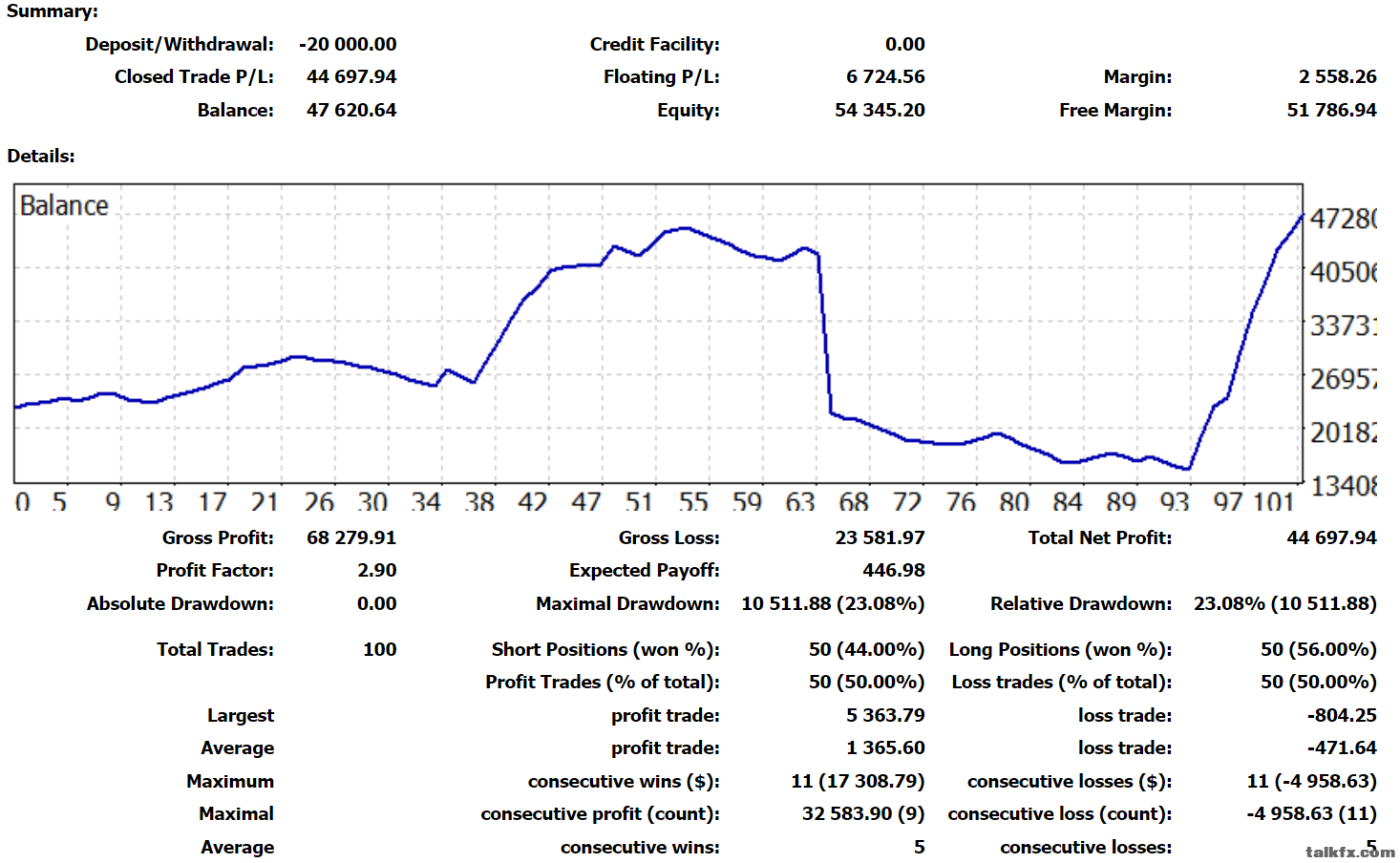The width and height of the screenshot is (1400, 863).
Task: Click the Deposit/Withdrawal value -20 000.00
Action: click(348, 44)
